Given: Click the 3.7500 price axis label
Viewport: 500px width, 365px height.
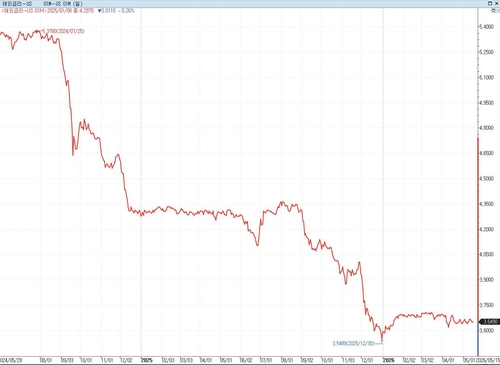Looking at the screenshot, I should 487,305.
